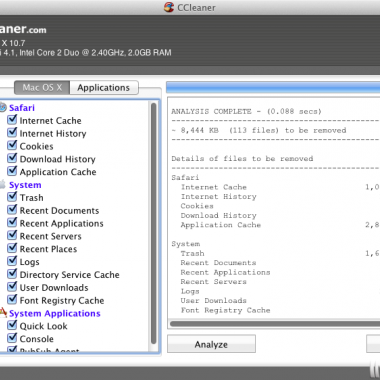Uncheck the Logs checkbox
The width and height of the screenshot is (380, 380).
(12, 261)
